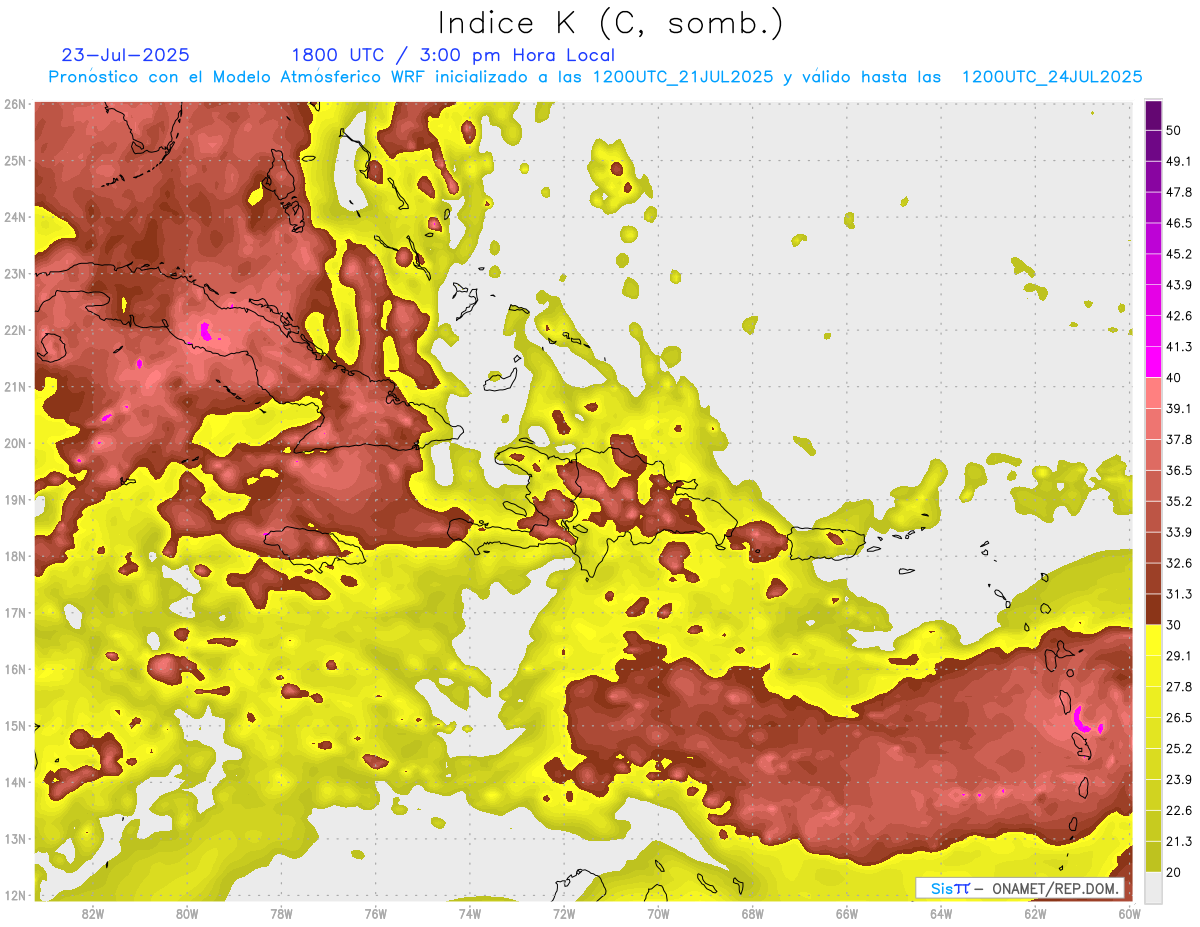
Task: Click the '19N' latitude label
Action: (x=15, y=499)
